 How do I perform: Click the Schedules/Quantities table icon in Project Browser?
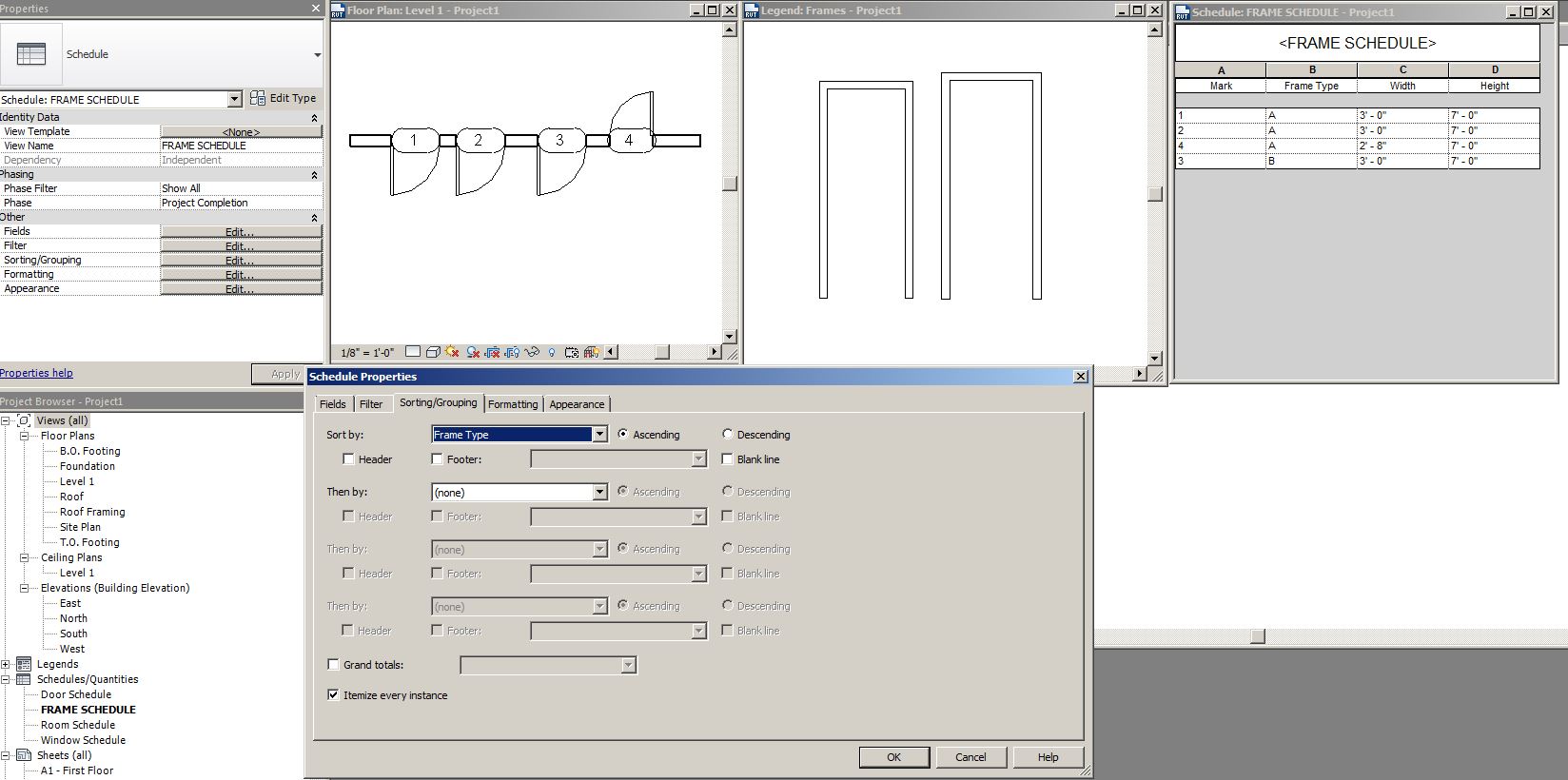(24, 679)
